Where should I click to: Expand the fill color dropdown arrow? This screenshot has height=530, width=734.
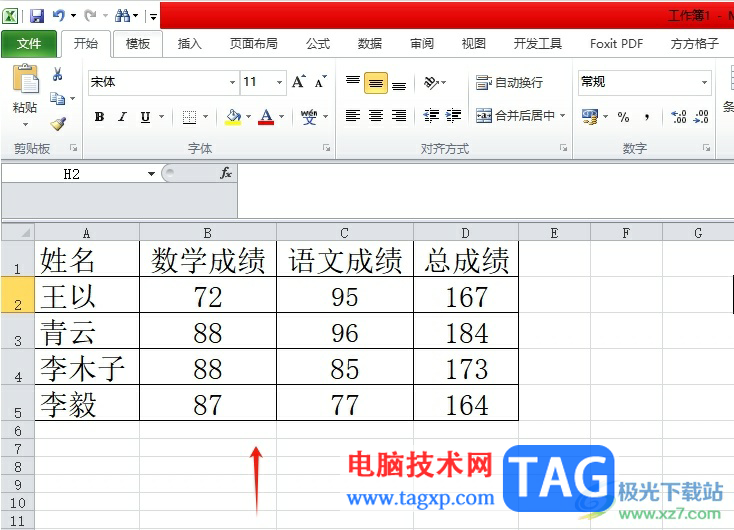pyautogui.click(x=249, y=117)
